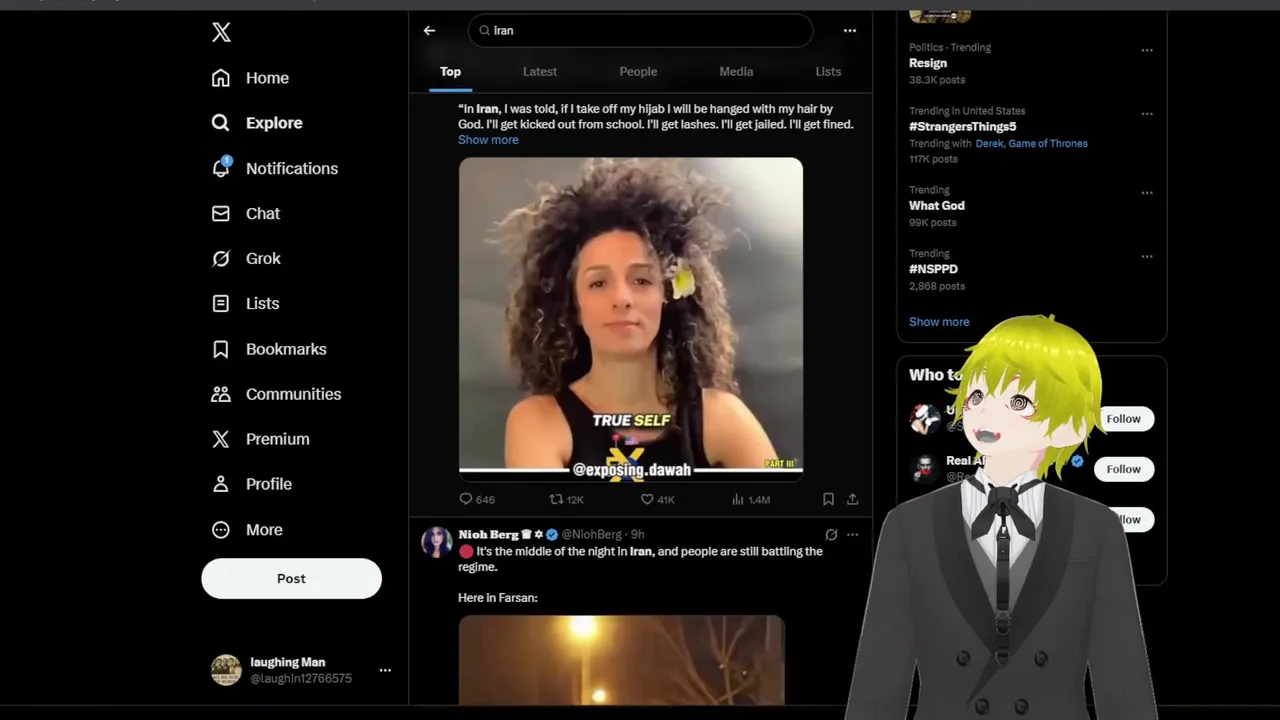Bookmark the hijab video post
The width and height of the screenshot is (1280, 720).
[828, 499]
